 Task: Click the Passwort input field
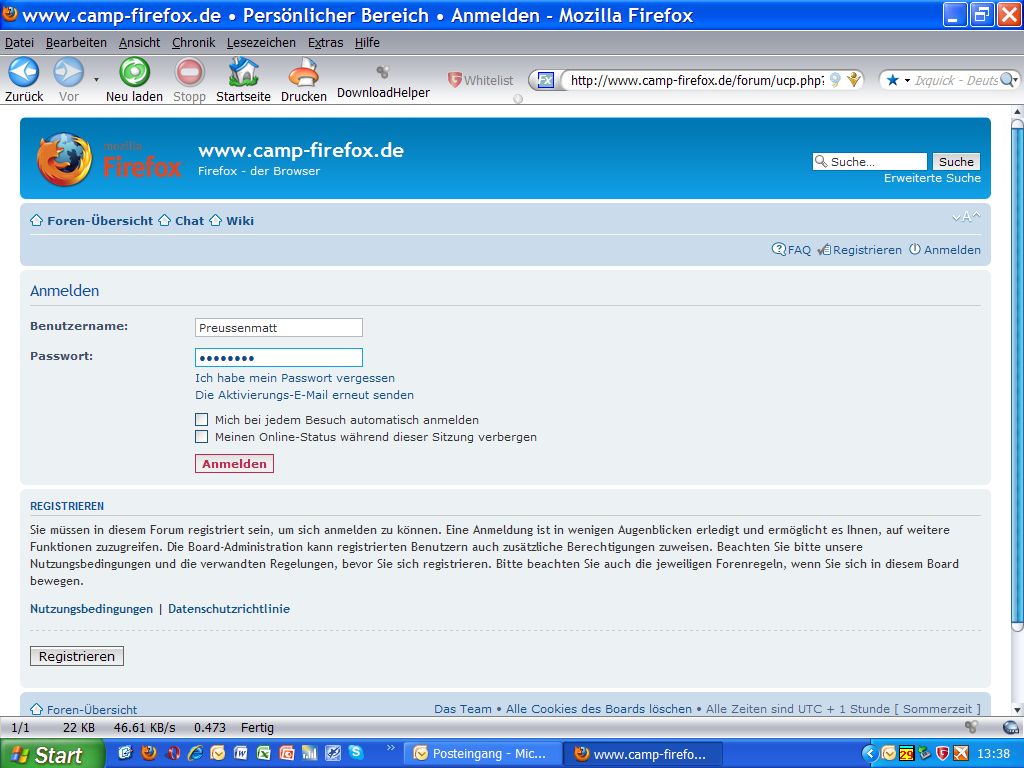279,357
